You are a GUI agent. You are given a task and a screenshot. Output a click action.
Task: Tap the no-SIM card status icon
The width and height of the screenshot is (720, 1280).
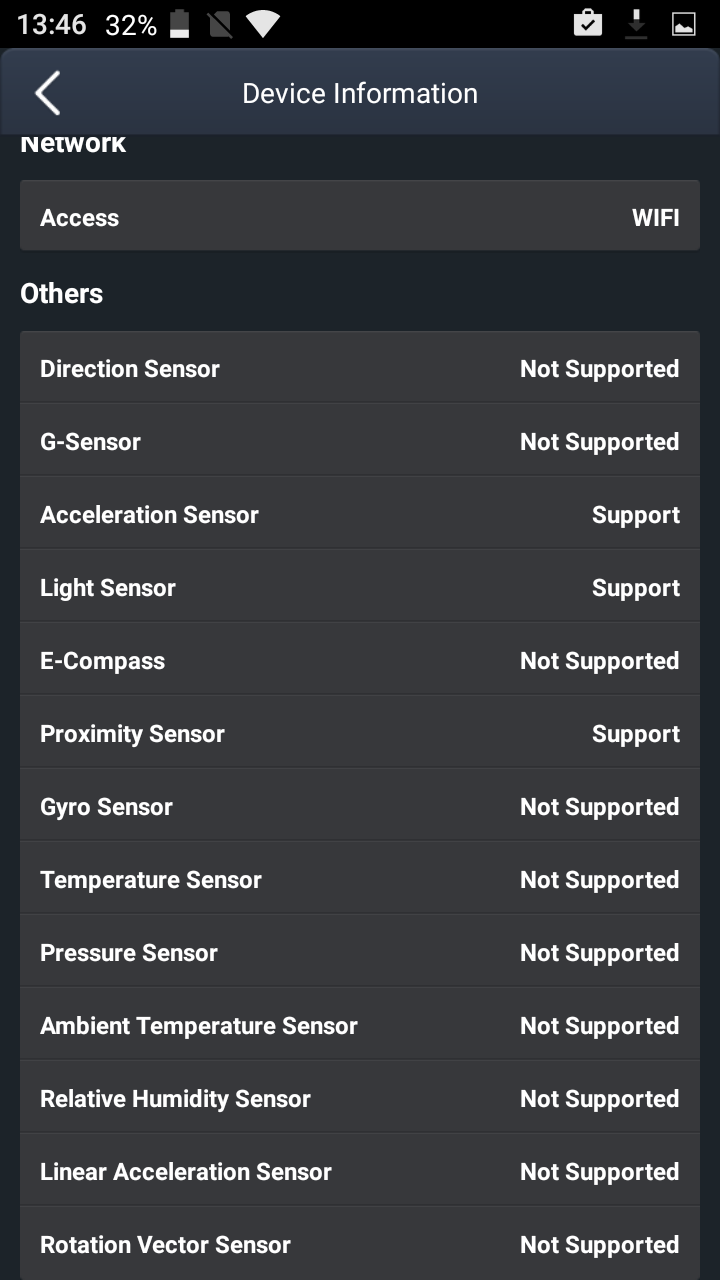coord(220,25)
